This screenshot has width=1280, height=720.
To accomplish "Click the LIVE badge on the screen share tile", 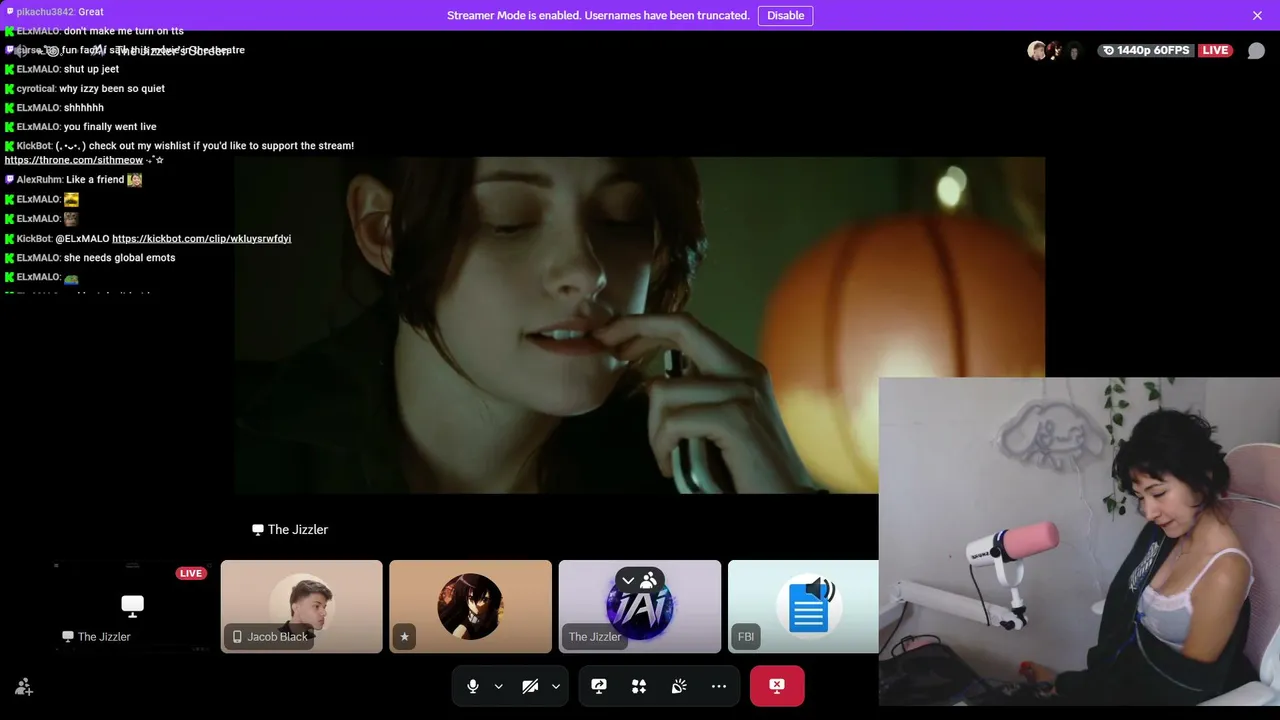I will [191, 573].
